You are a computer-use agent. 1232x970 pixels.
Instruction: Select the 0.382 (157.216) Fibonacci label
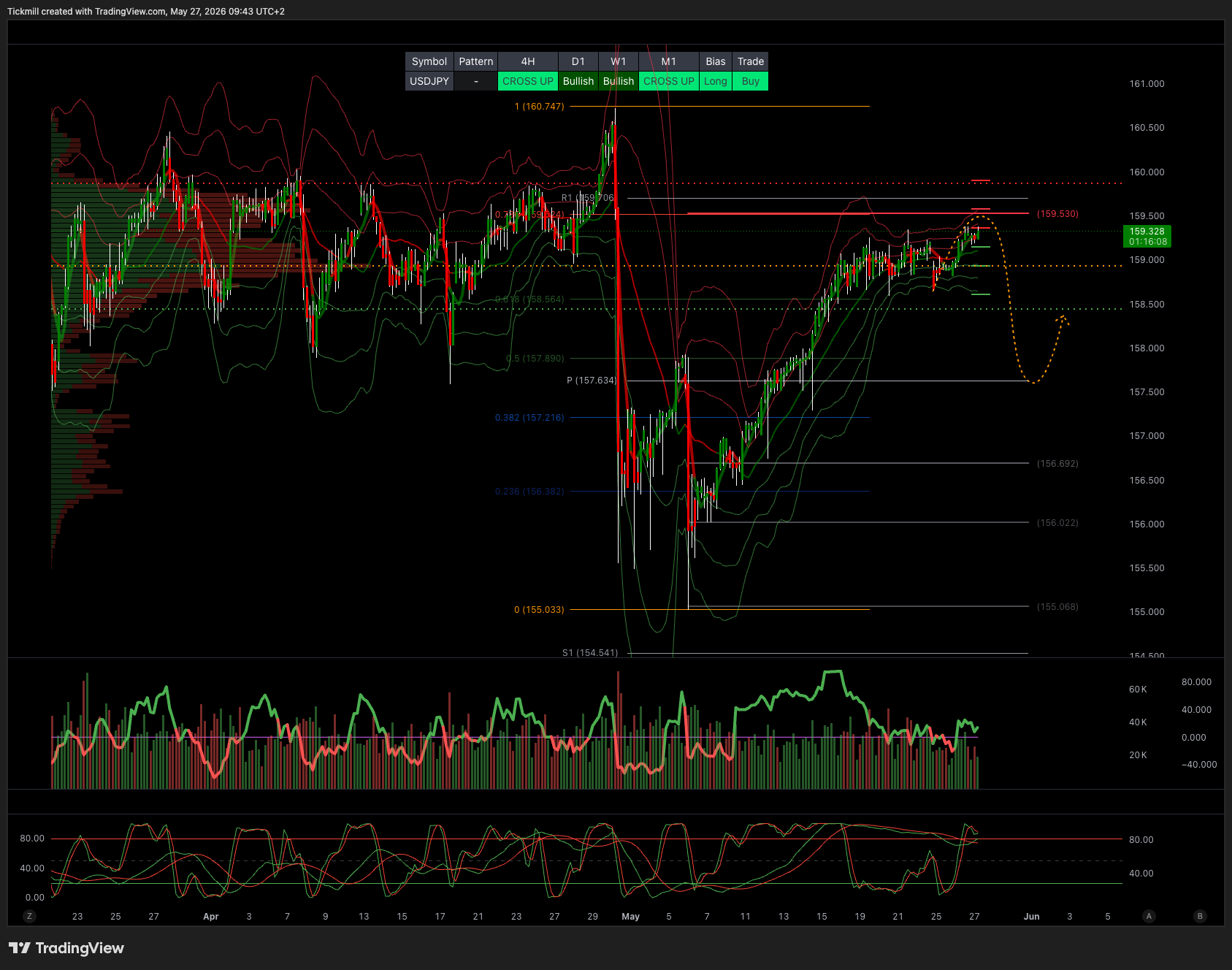(x=529, y=418)
